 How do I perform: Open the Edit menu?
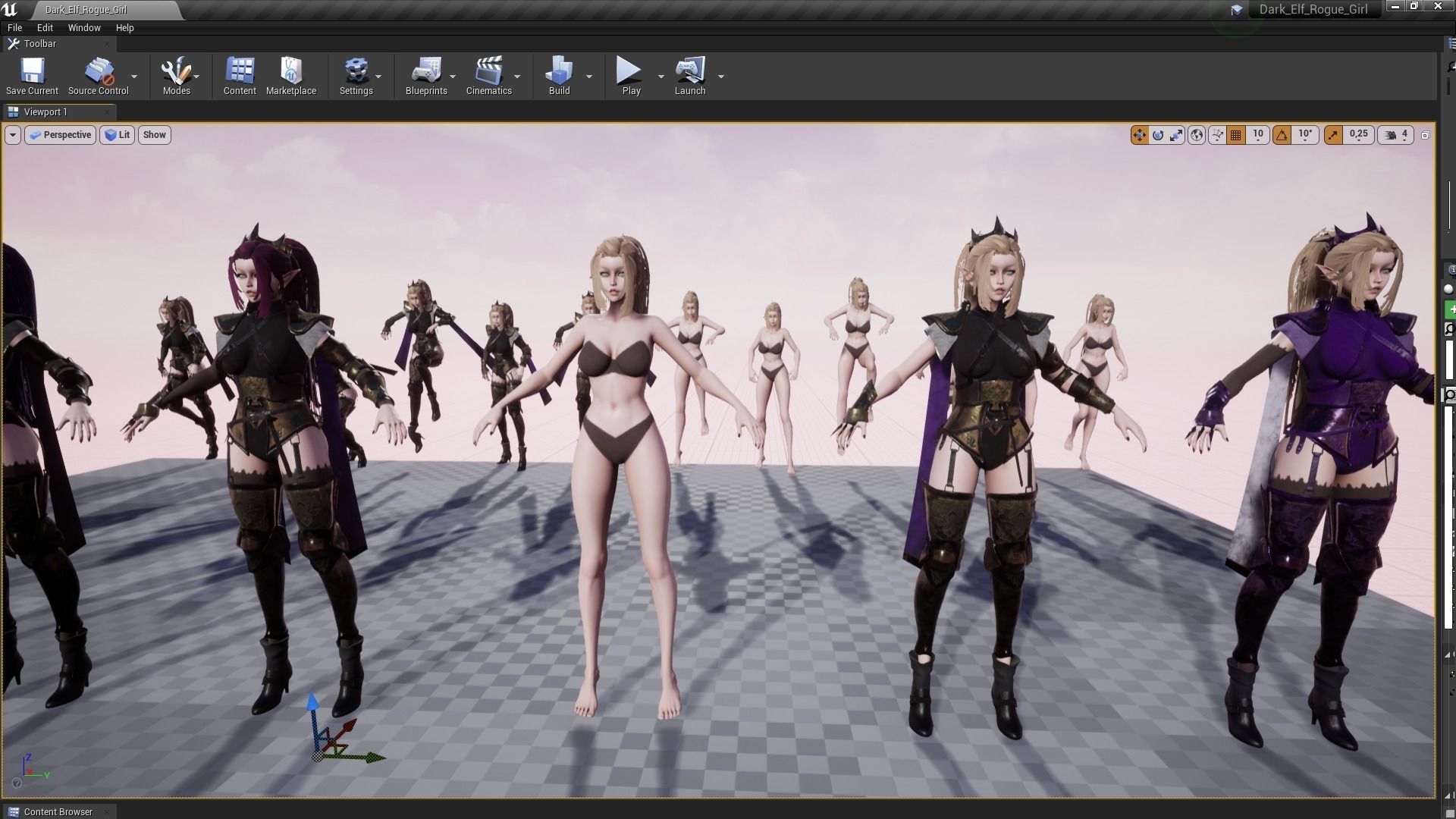(x=45, y=27)
